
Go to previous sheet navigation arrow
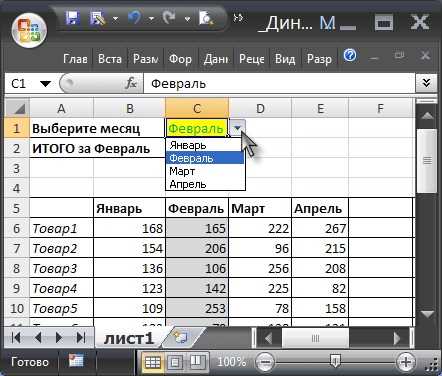pyautogui.click(x=38, y=338)
